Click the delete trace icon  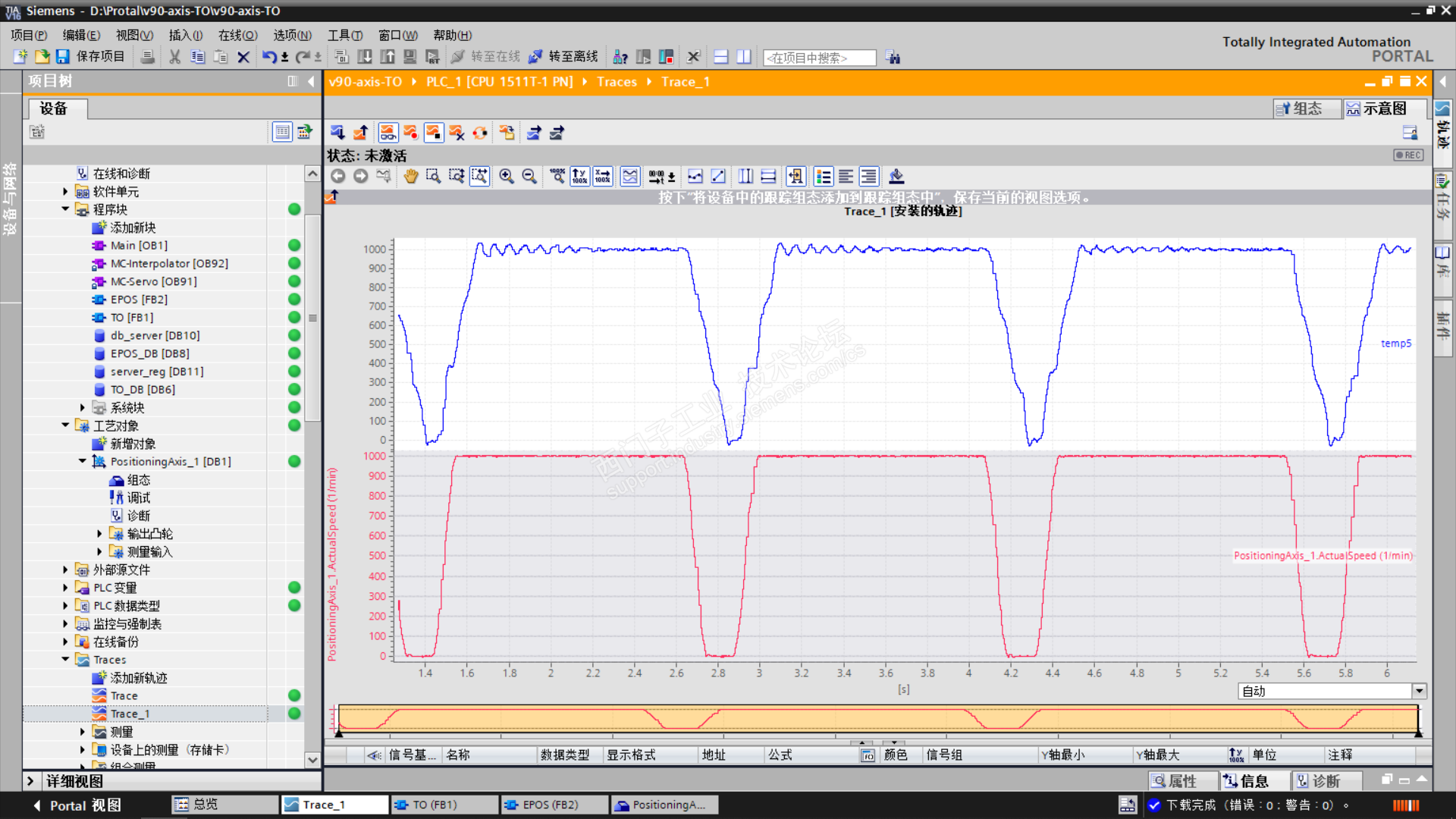[x=456, y=133]
